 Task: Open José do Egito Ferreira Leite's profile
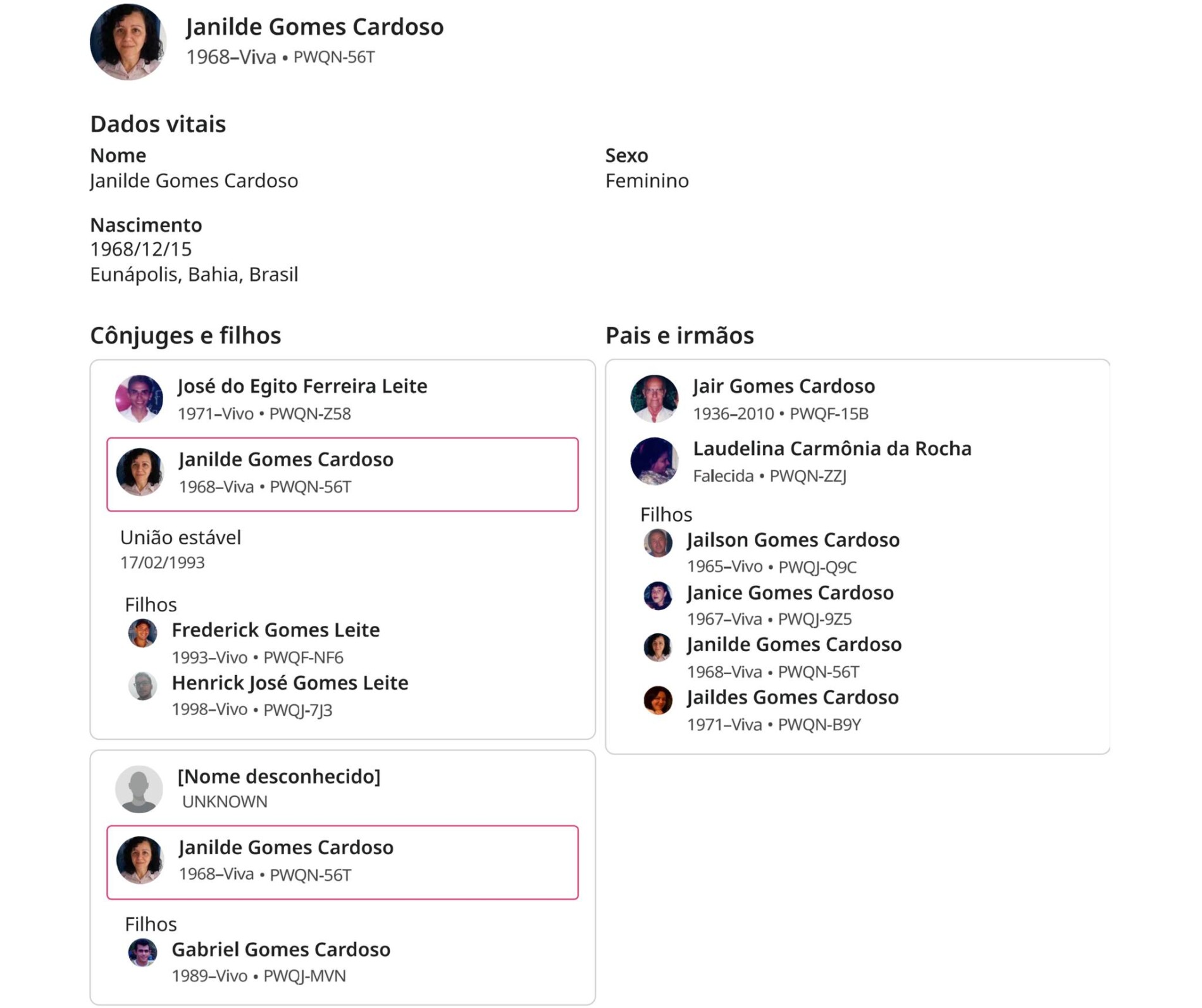click(302, 386)
